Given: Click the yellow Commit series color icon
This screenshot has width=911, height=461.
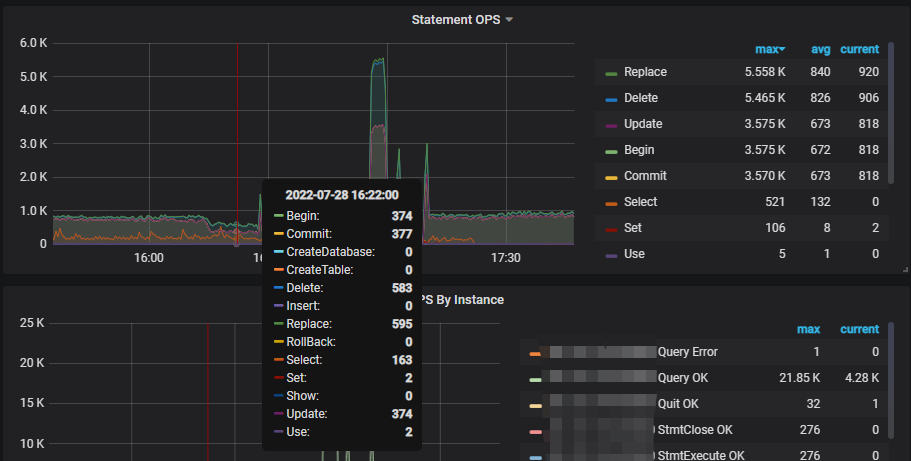Looking at the screenshot, I should [611, 177].
